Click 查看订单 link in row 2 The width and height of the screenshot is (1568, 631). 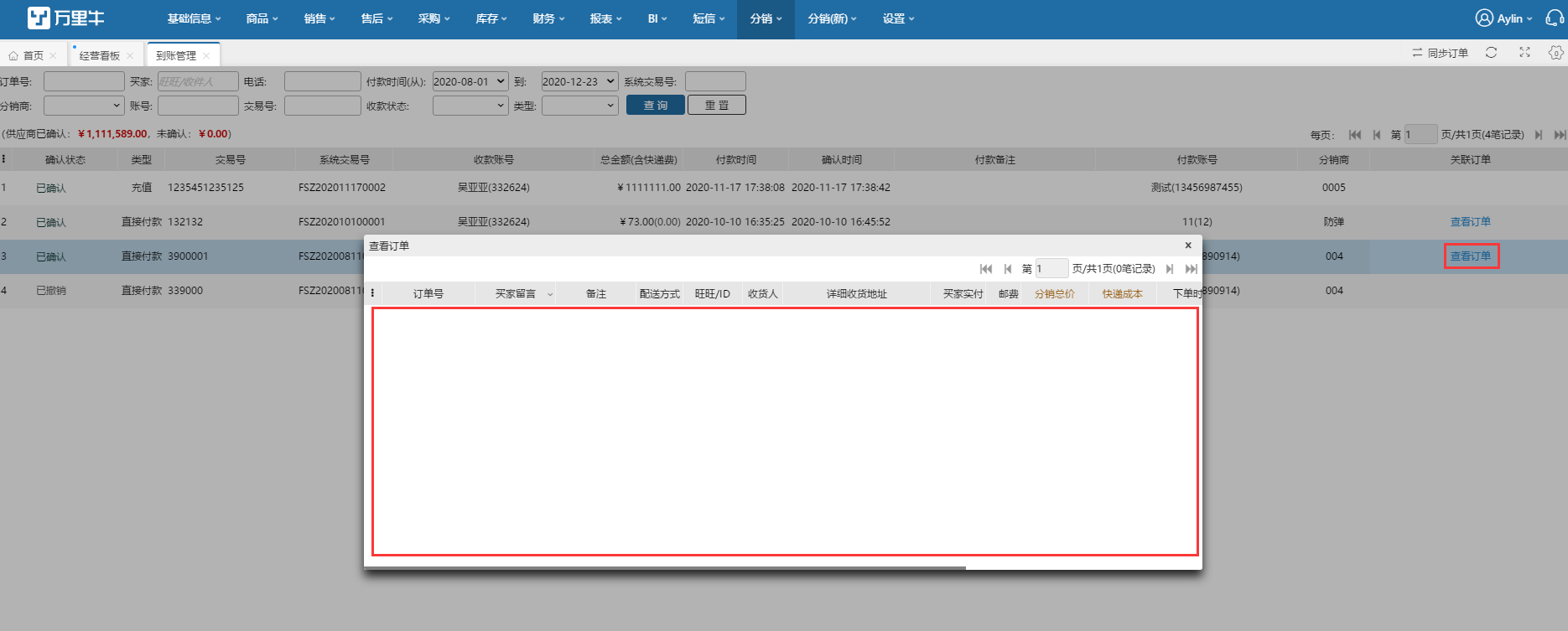[x=1471, y=222]
